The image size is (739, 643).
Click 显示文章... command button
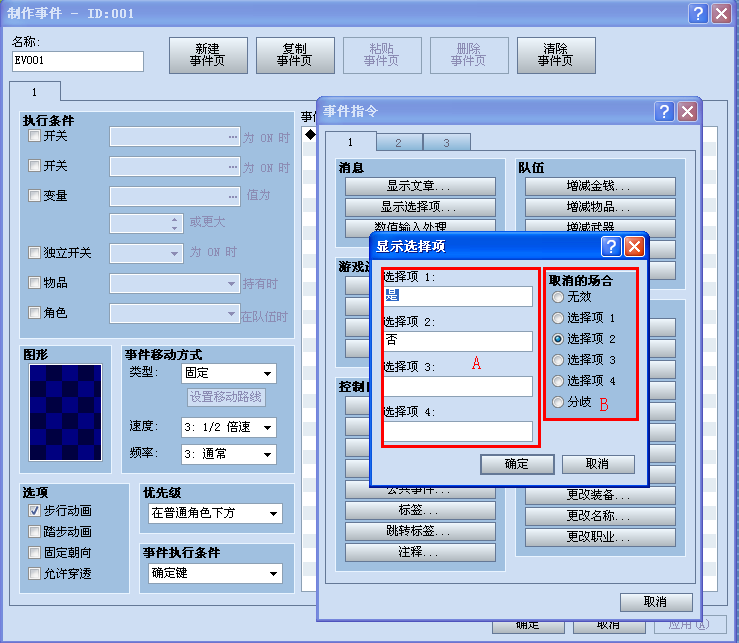tap(420, 186)
